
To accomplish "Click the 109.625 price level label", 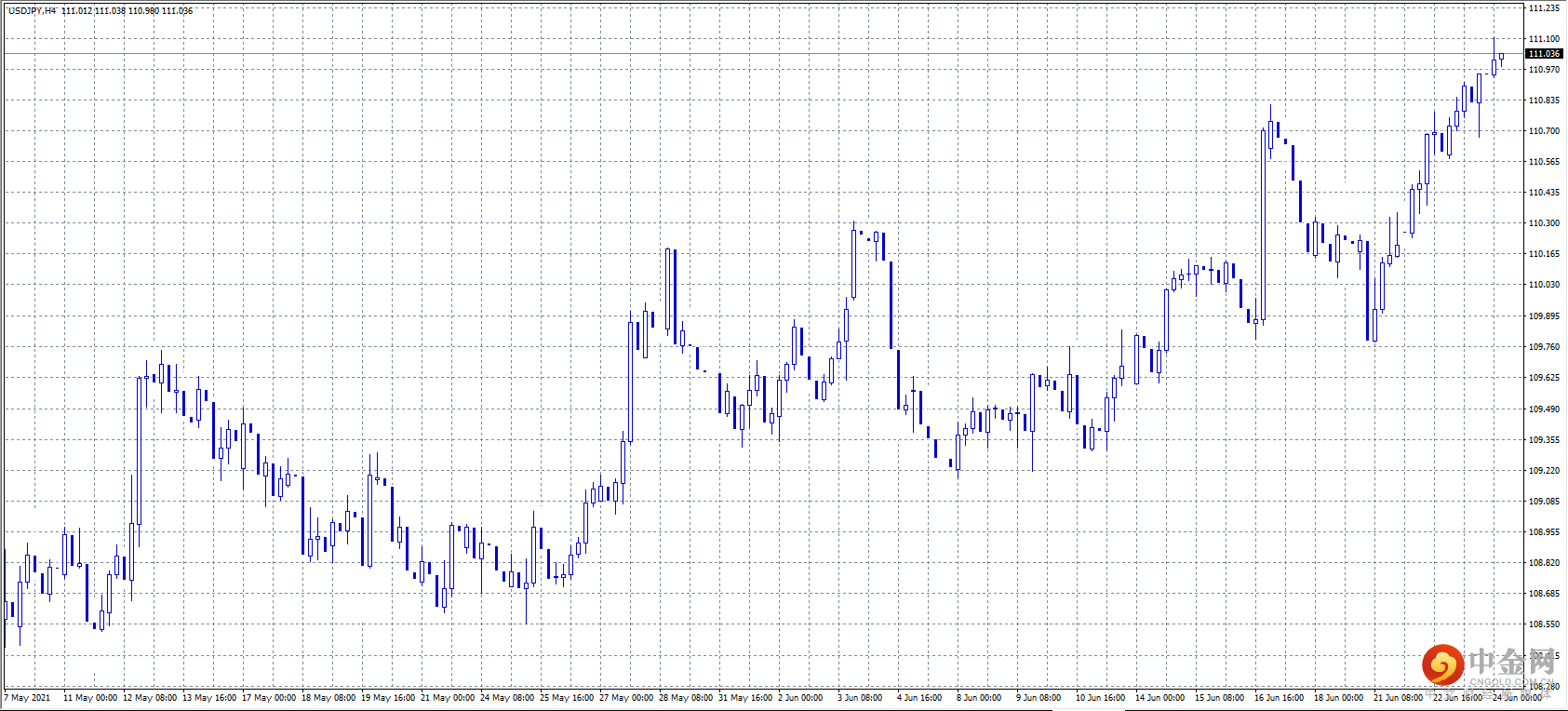I will pos(1544,378).
